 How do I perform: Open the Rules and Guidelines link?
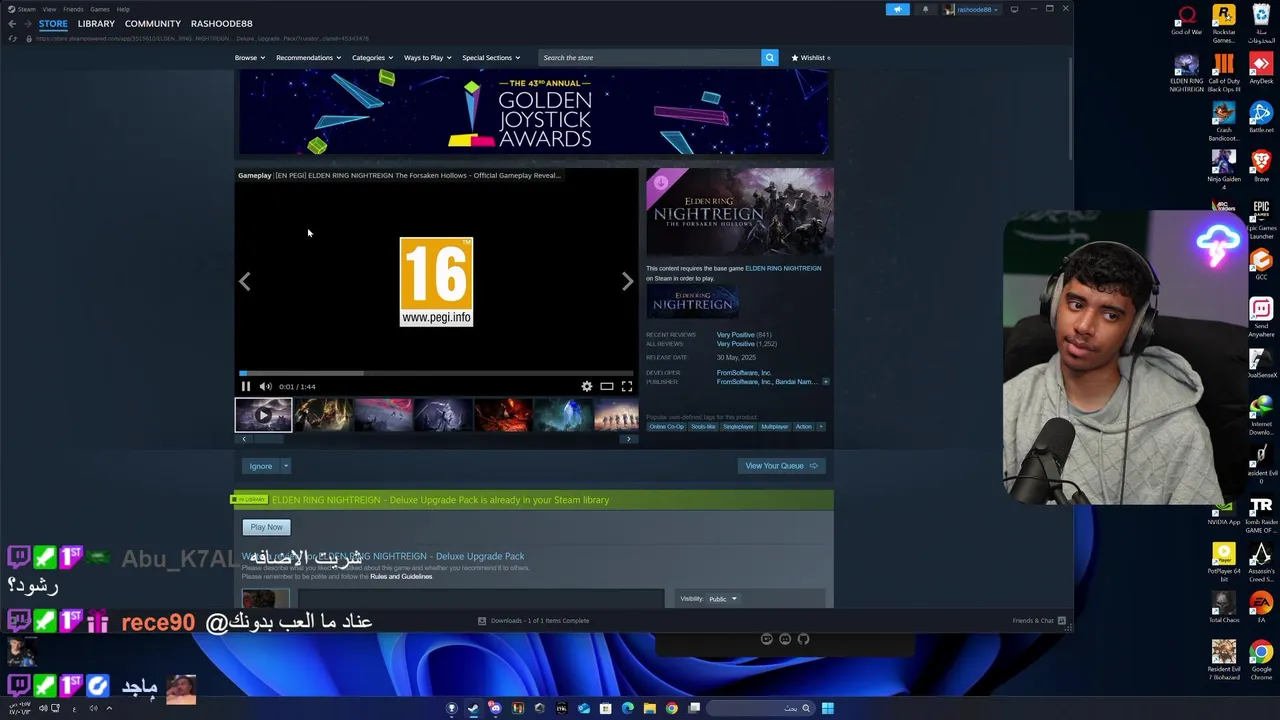[x=401, y=577]
